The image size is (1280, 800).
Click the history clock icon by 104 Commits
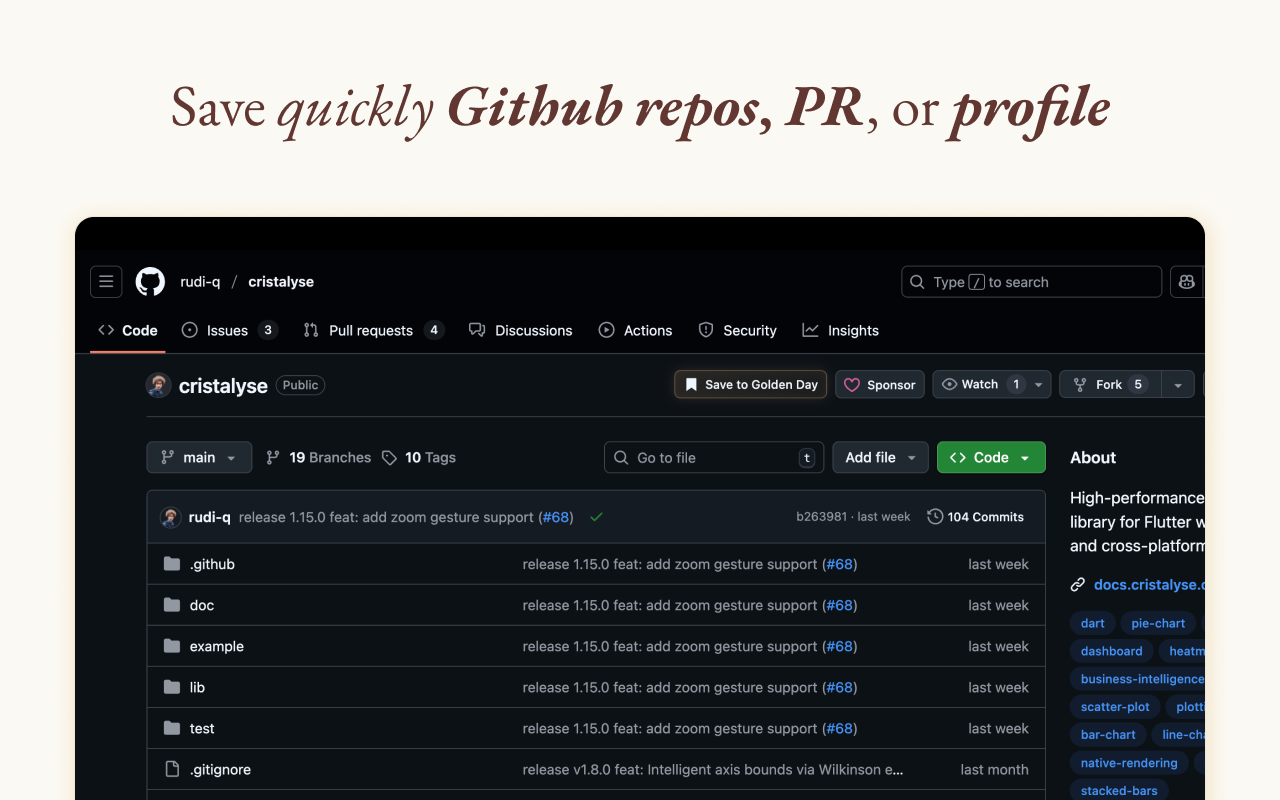click(935, 517)
